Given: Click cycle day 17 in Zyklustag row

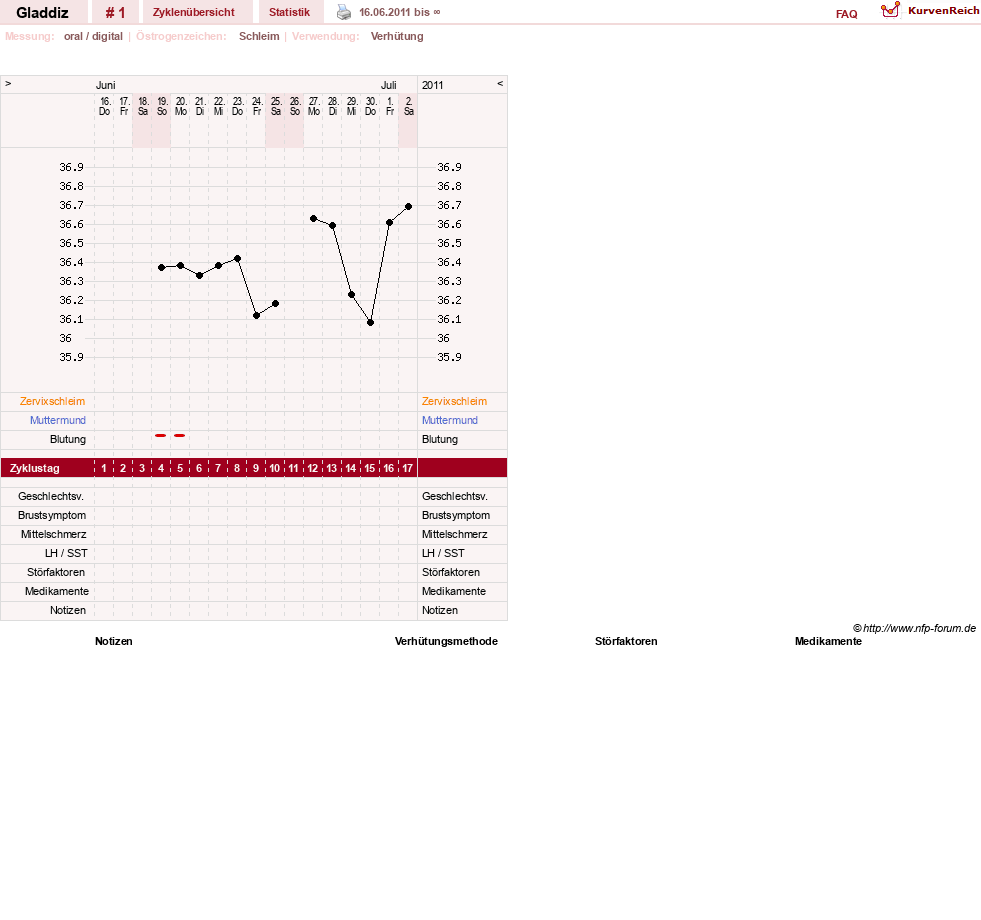Looking at the screenshot, I should tap(407, 468).
